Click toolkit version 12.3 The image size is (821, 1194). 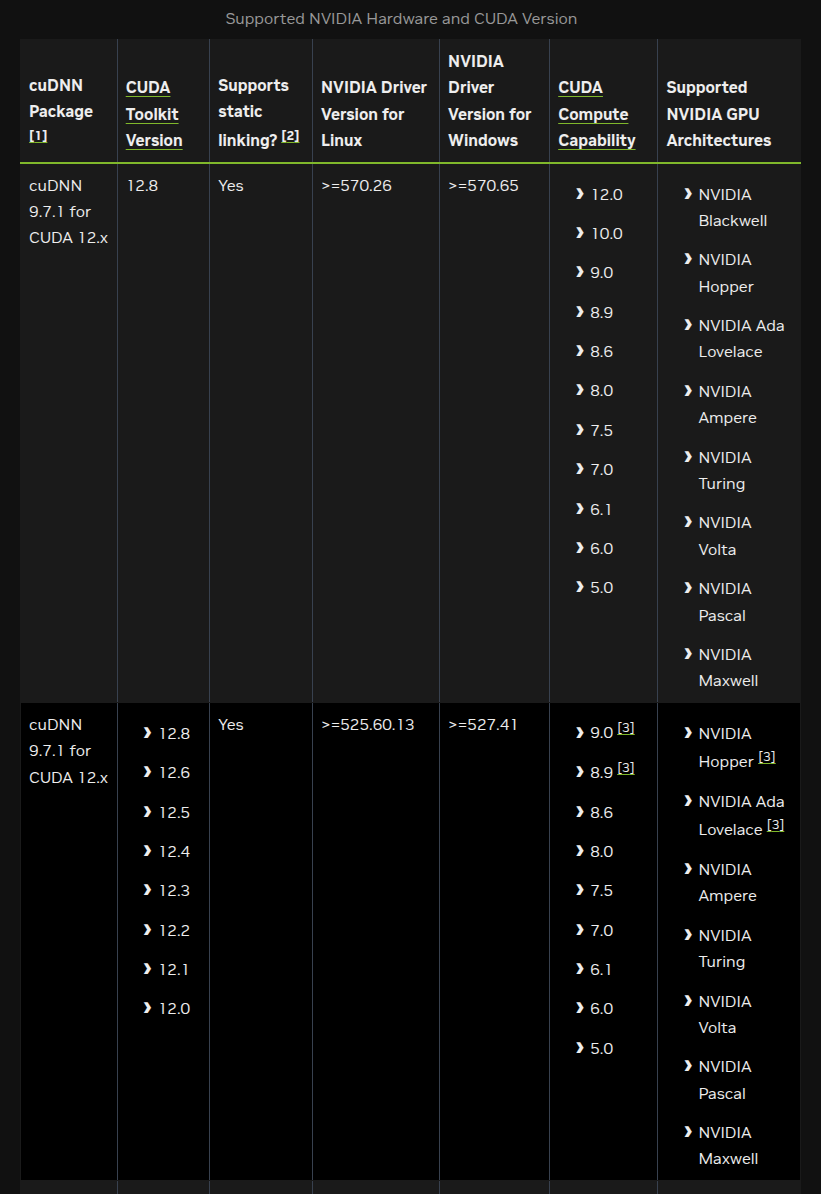174,891
